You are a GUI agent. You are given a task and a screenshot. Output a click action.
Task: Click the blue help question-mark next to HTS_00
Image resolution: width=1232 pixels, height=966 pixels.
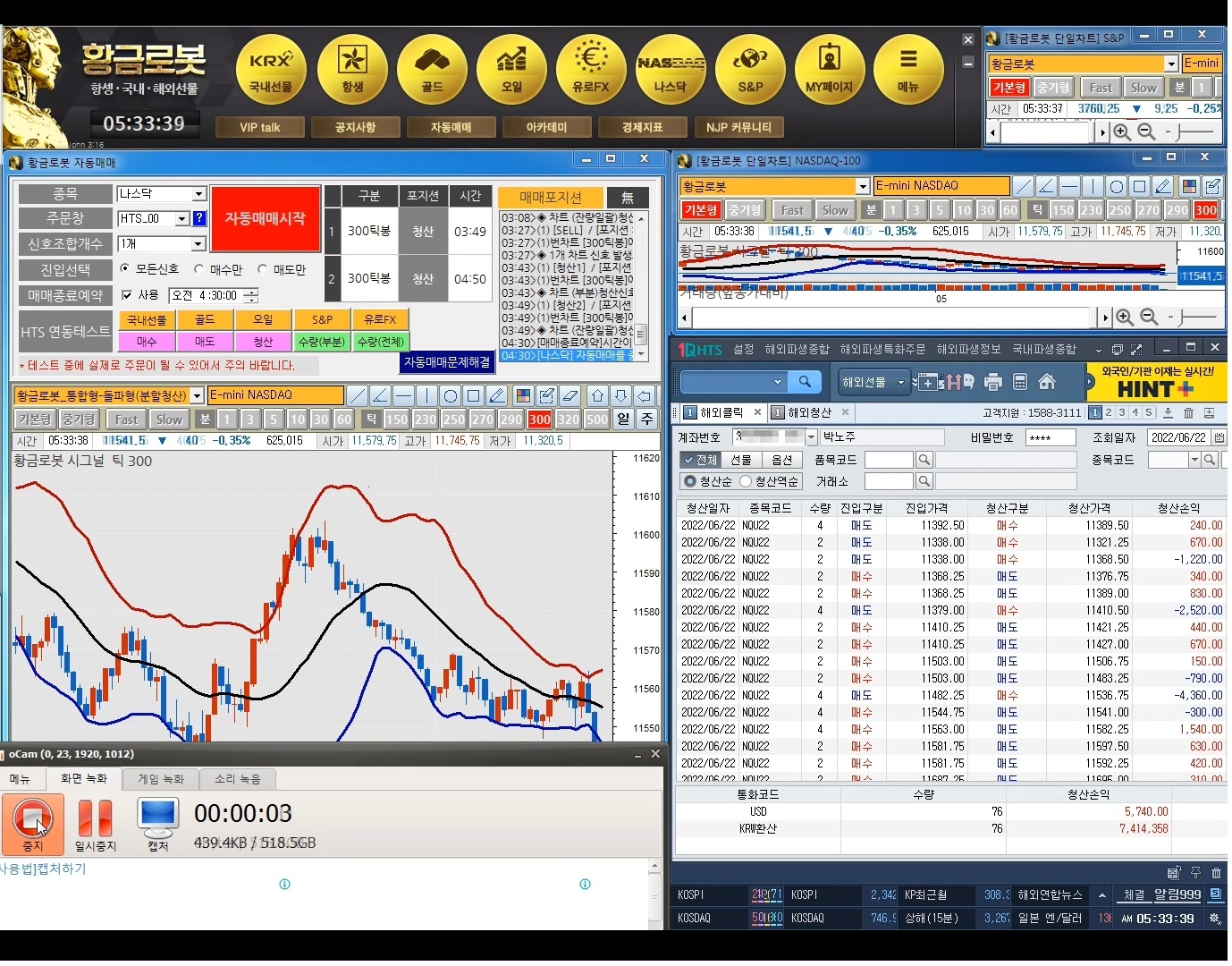[x=199, y=218]
